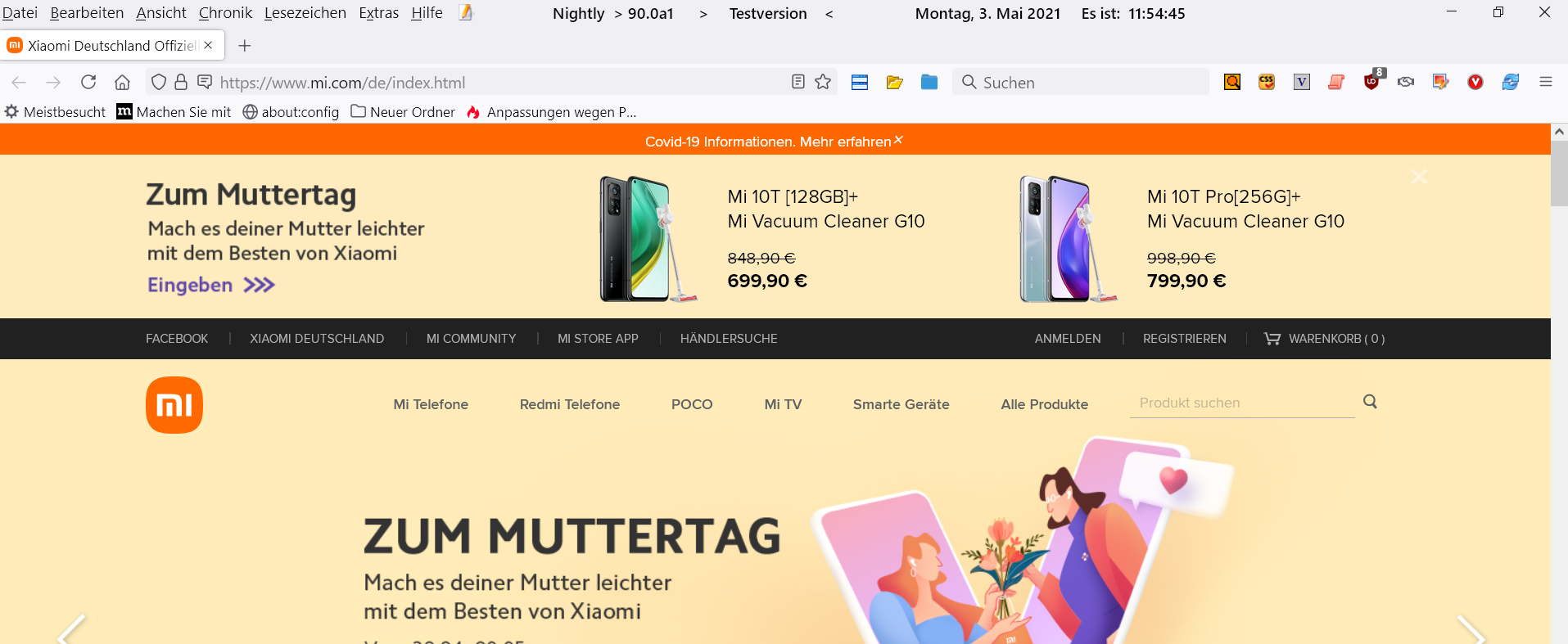Click the red scroll extension icon
This screenshot has height=644, width=1568.
coord(1336,82)
